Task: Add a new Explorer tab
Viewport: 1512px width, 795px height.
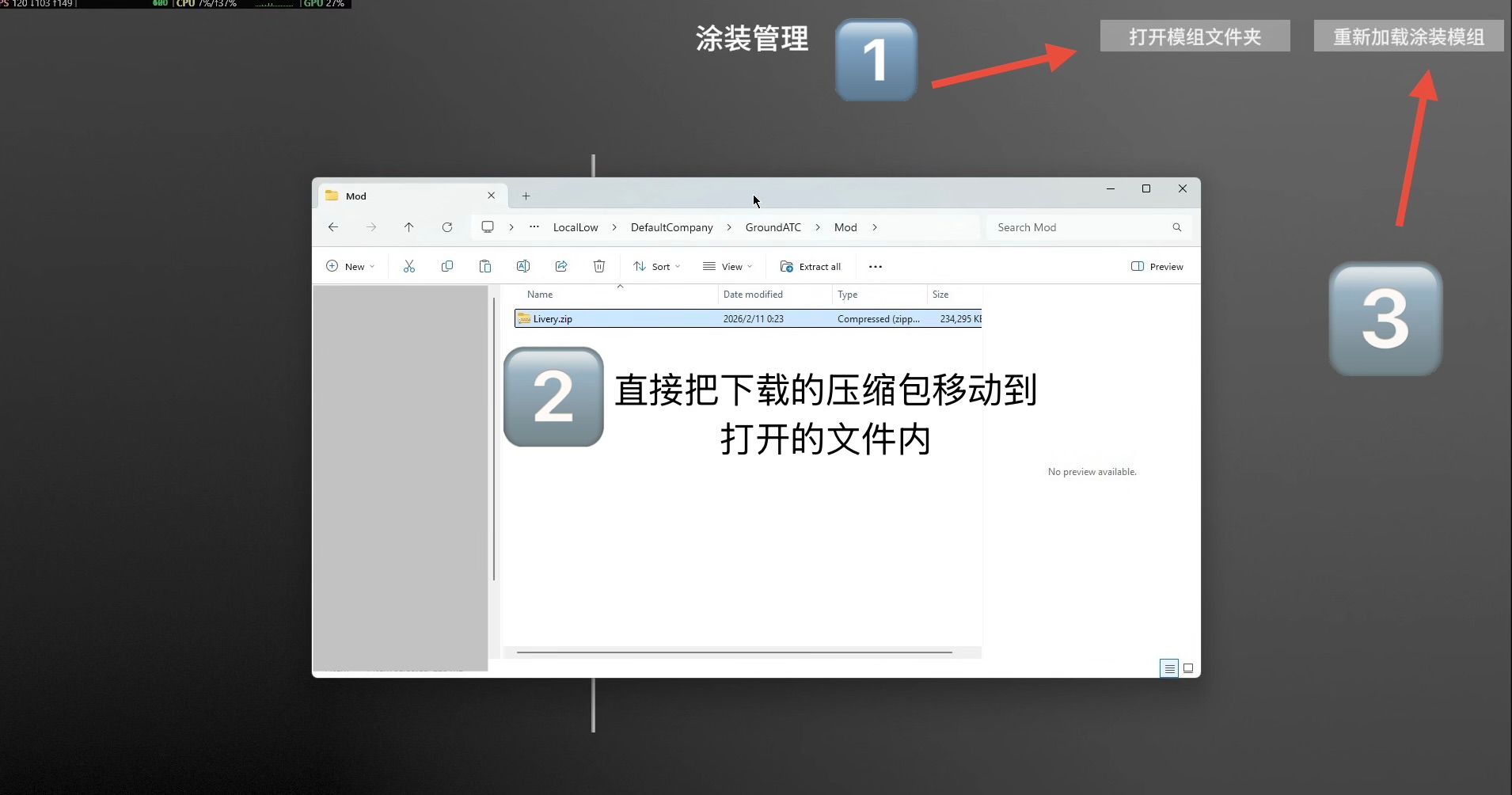Action: click(x=526, y=196)
